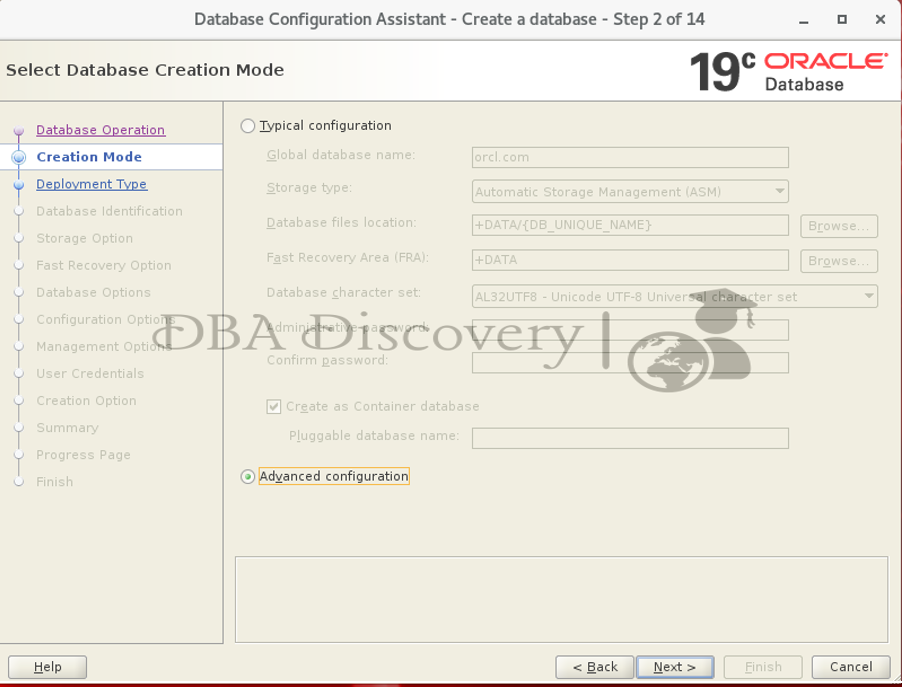Click the Global database name field

(x=630, y=157)
